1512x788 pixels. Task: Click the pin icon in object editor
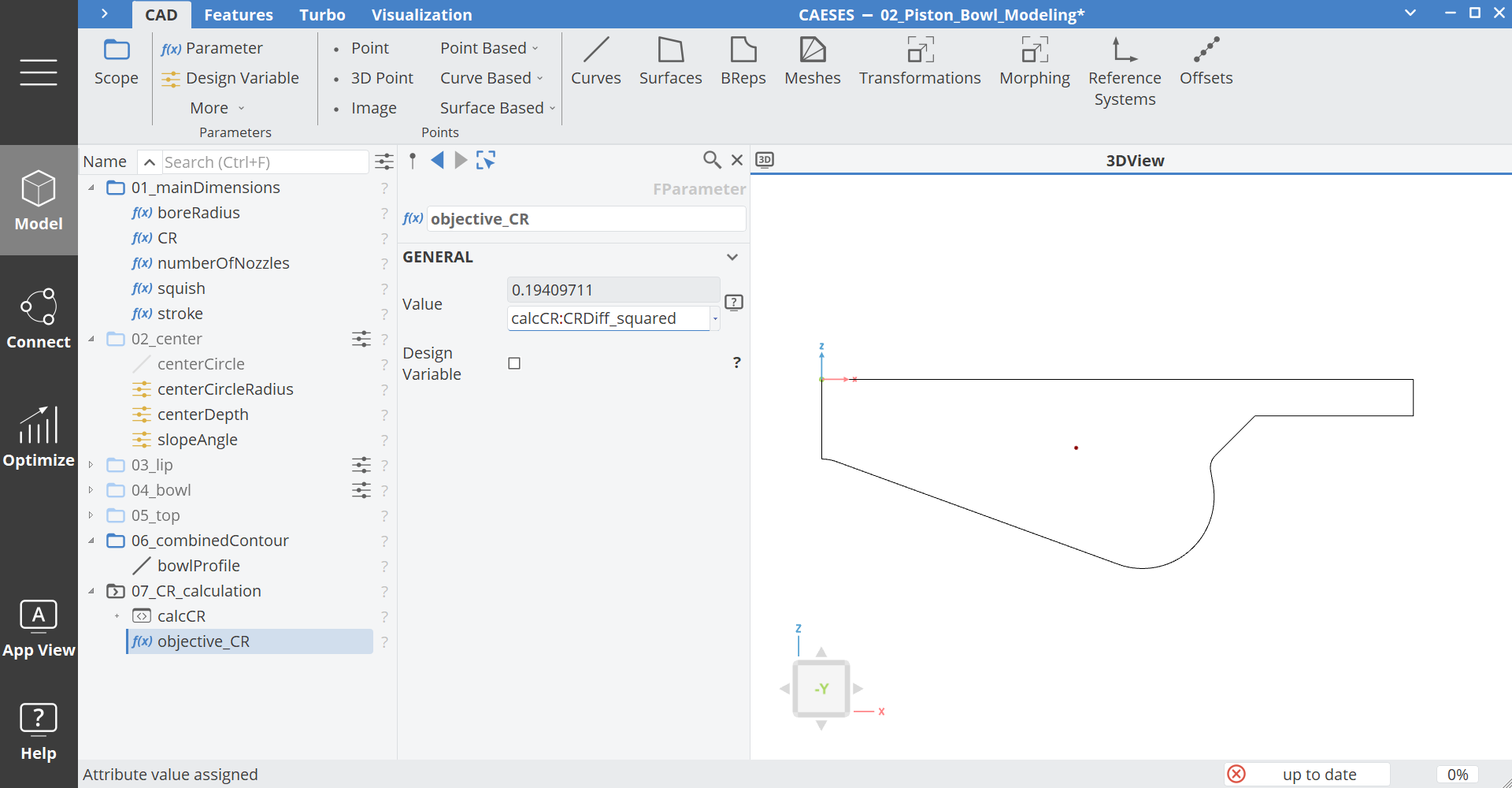(x=413, y=161)
